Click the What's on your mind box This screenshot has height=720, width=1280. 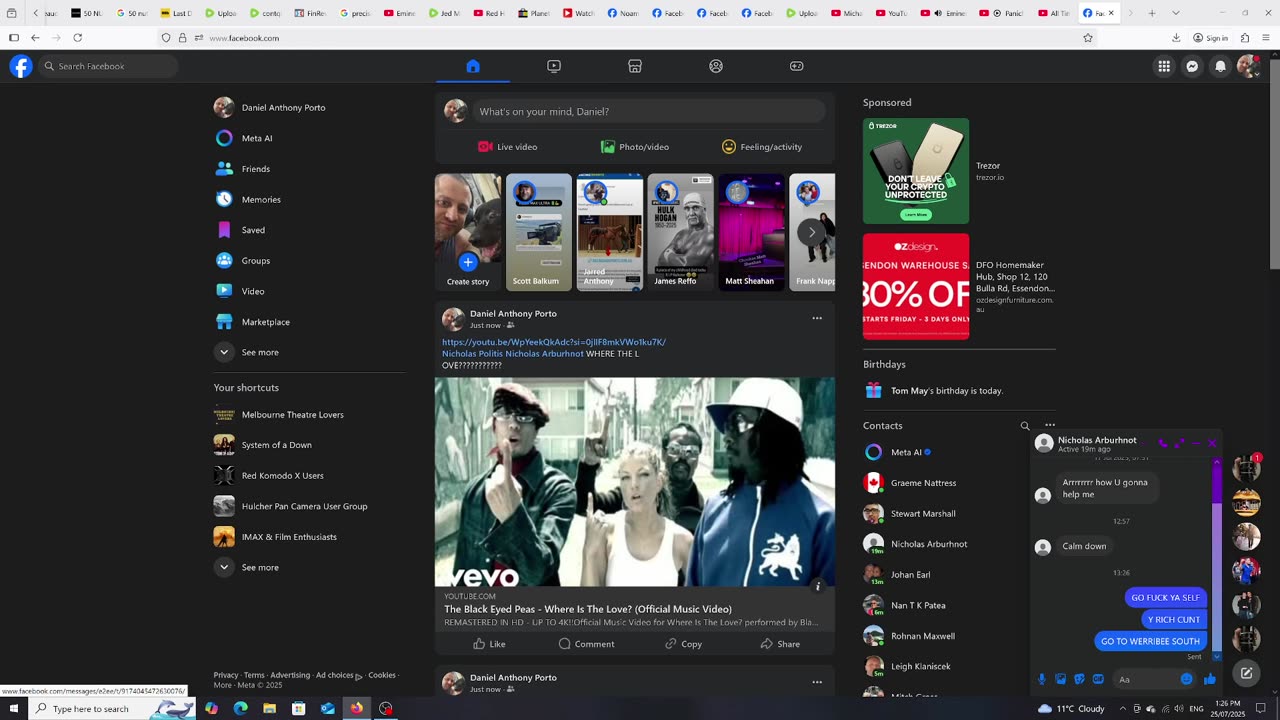pyautogui.click(x=649, y=111)
